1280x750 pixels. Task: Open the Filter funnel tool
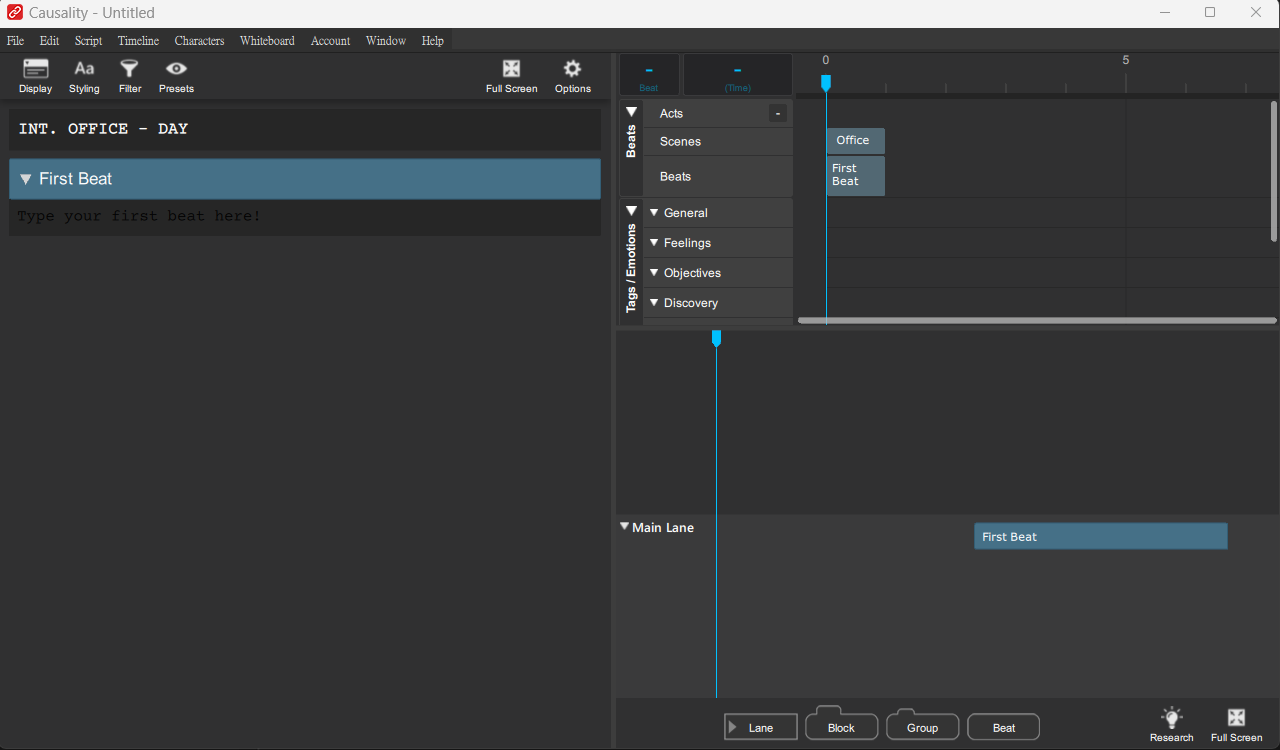tap(130, 76)
